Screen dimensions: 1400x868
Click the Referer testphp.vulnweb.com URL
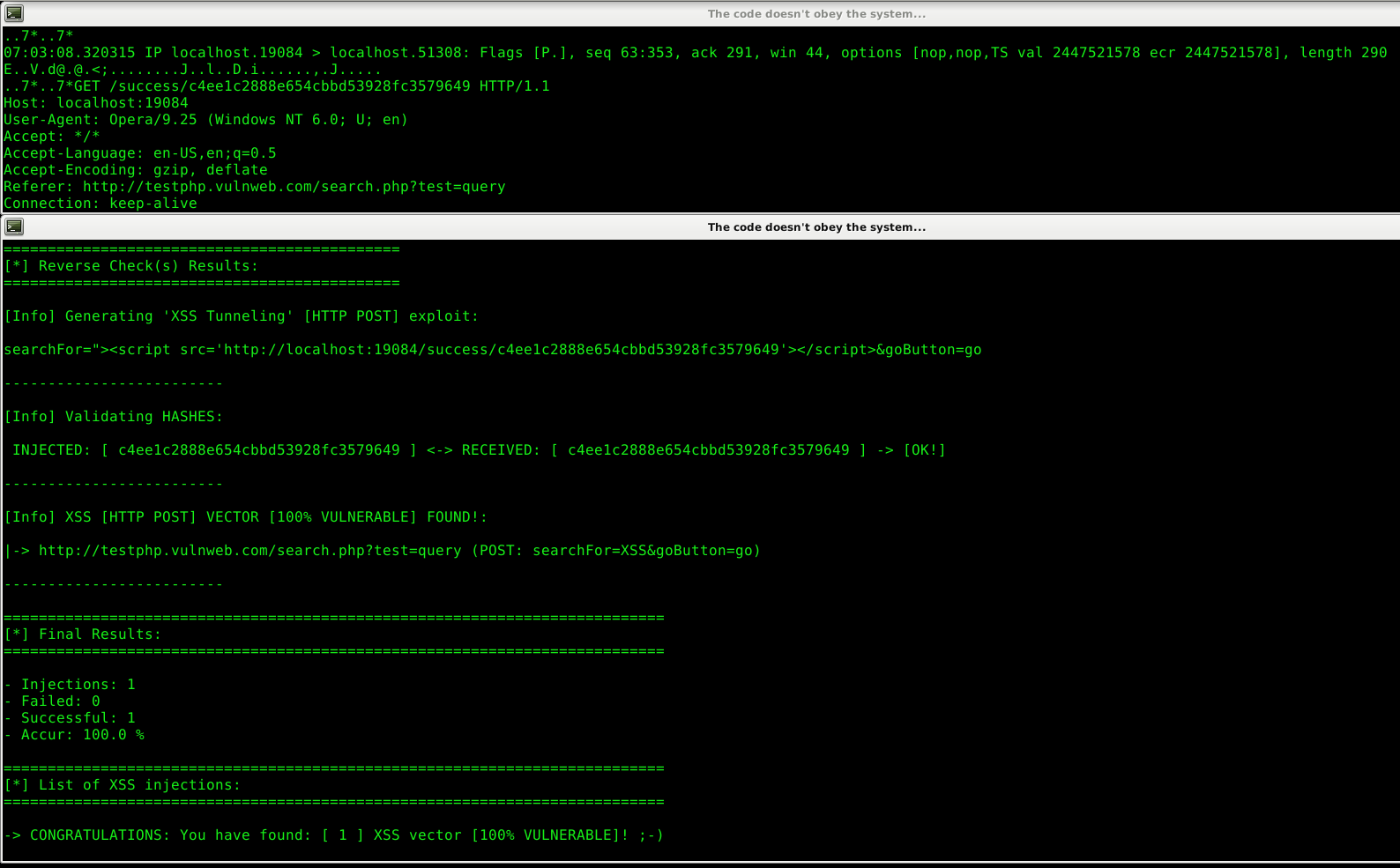coord(294,187)
